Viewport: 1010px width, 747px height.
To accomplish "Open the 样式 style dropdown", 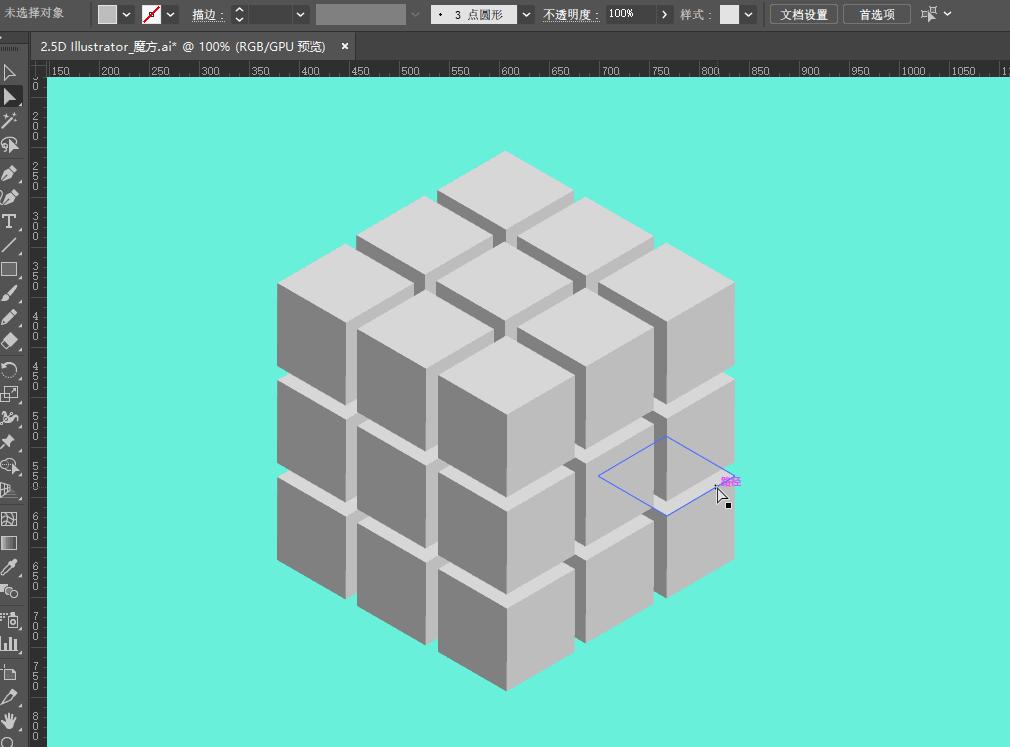I will 748,15.
